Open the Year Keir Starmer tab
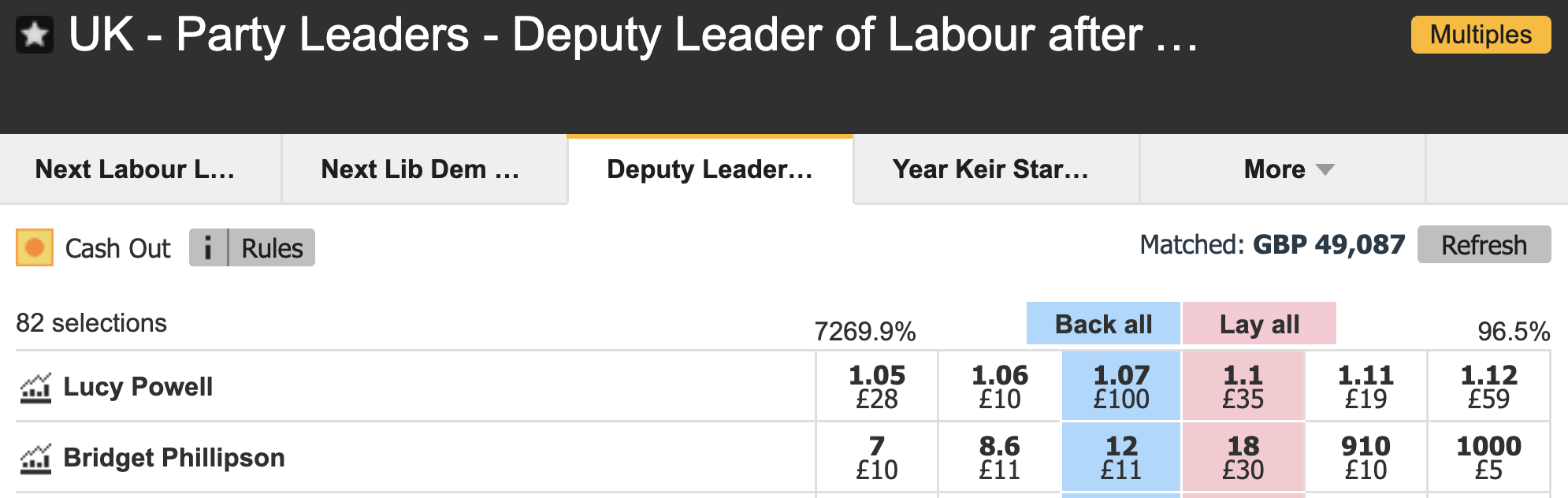This screenshot has height=498, width=1568. coord(990,169)
